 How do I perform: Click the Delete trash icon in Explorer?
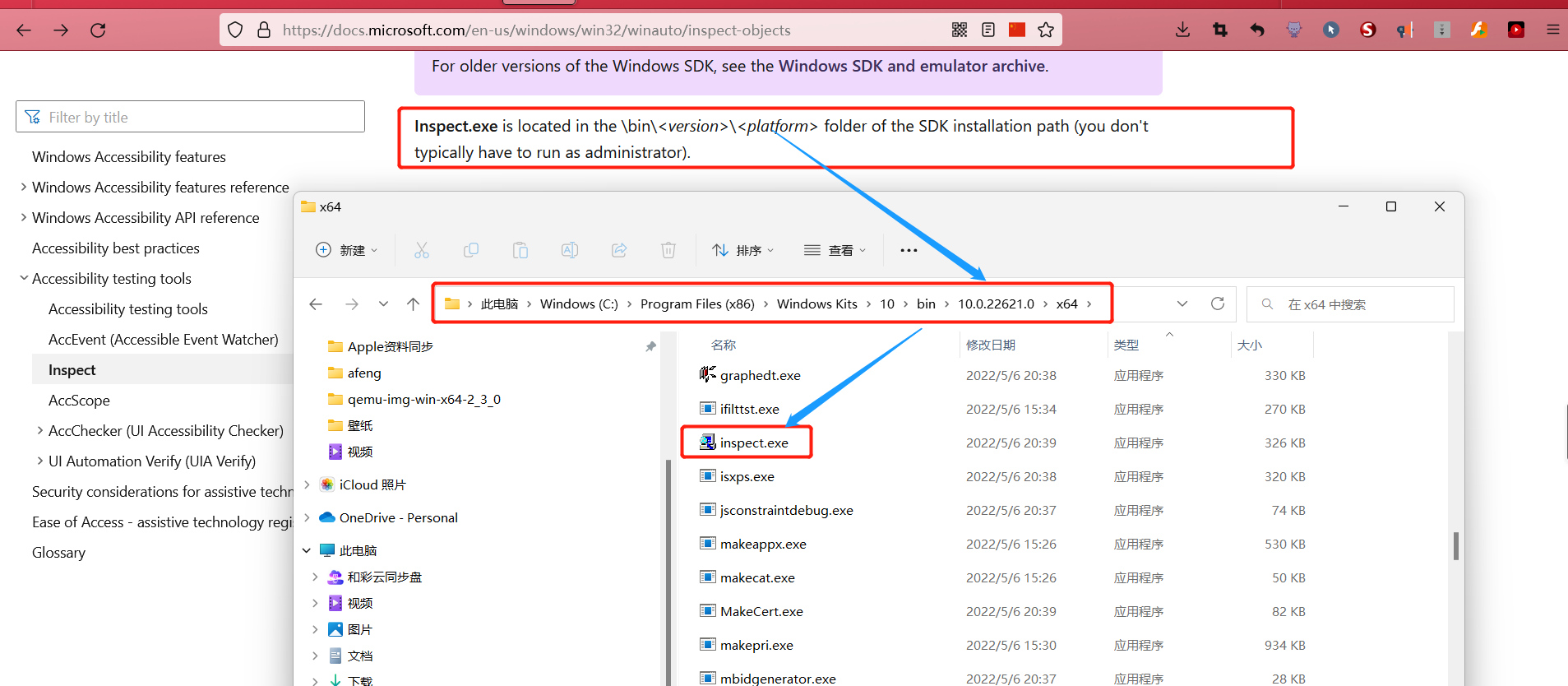(x=668, y=250)
